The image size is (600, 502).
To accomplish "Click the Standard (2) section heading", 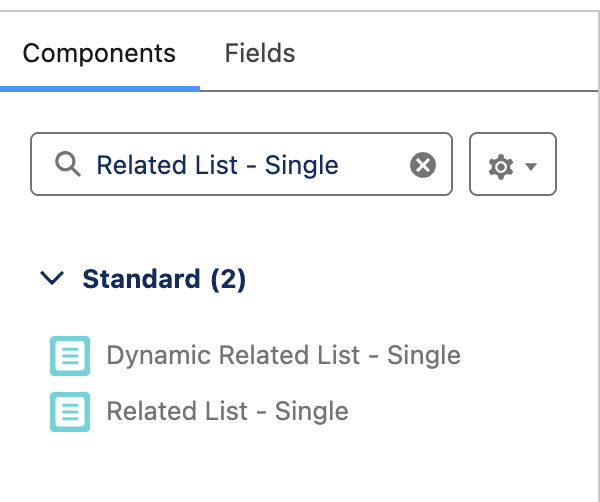I will tap(164, 279).
